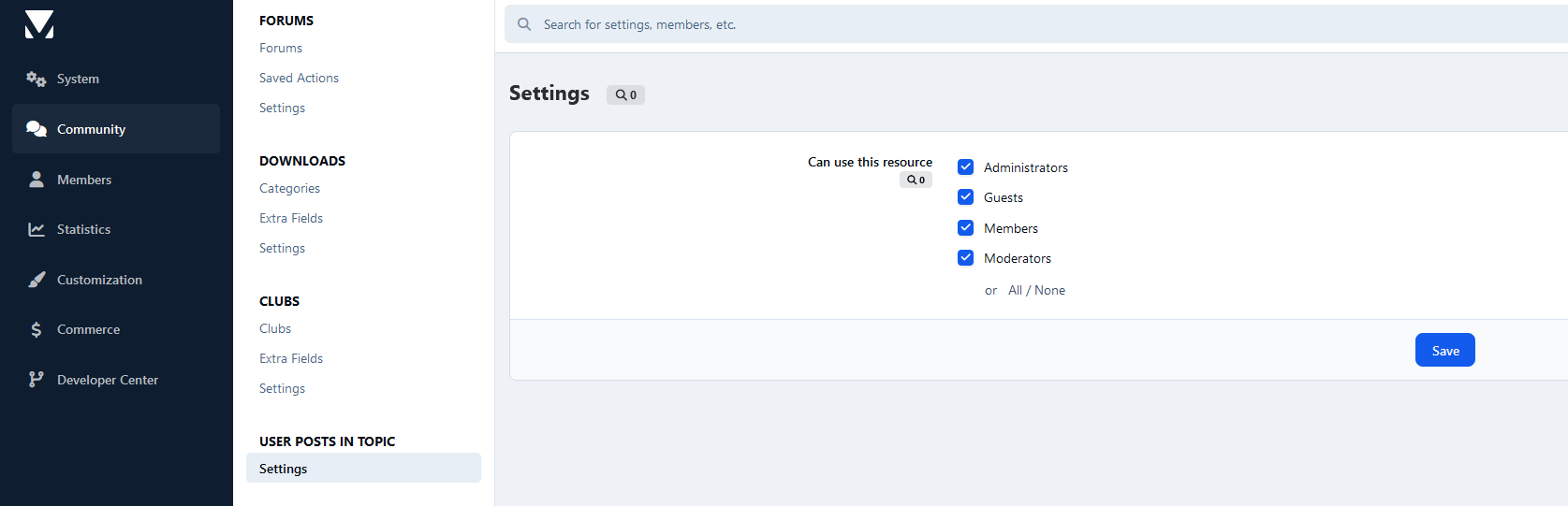
Task: Click the All link to select all groups
Action: (1015, 291)
